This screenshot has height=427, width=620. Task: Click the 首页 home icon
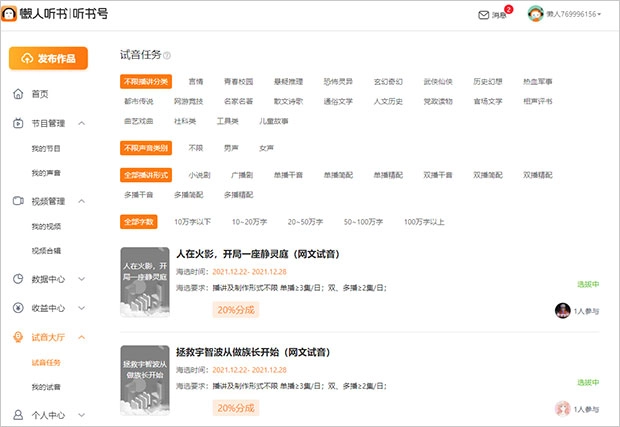pyautogui.click(x=18, y=94)
